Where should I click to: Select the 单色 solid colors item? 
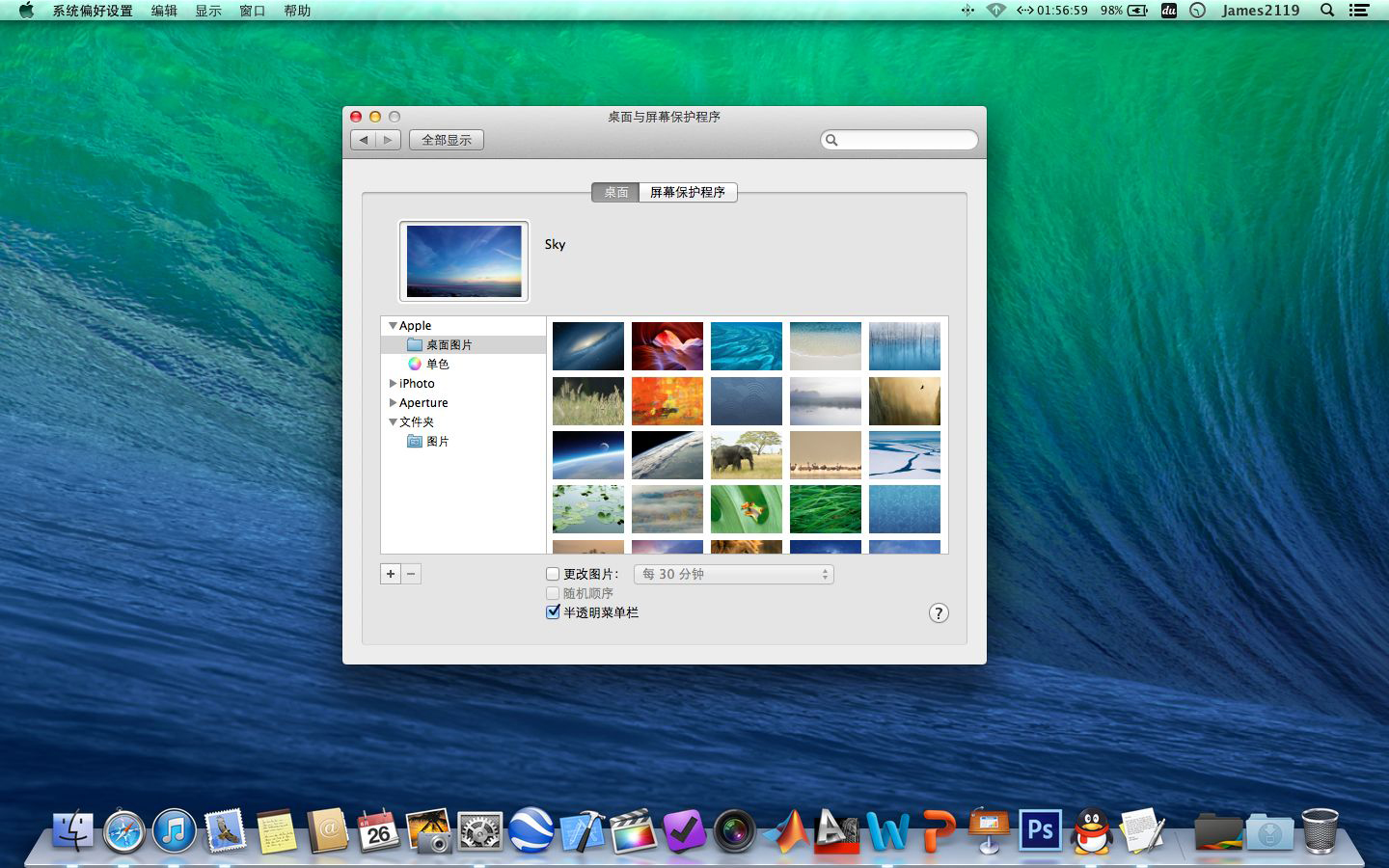pyautogui.click(x=437, y=364)
